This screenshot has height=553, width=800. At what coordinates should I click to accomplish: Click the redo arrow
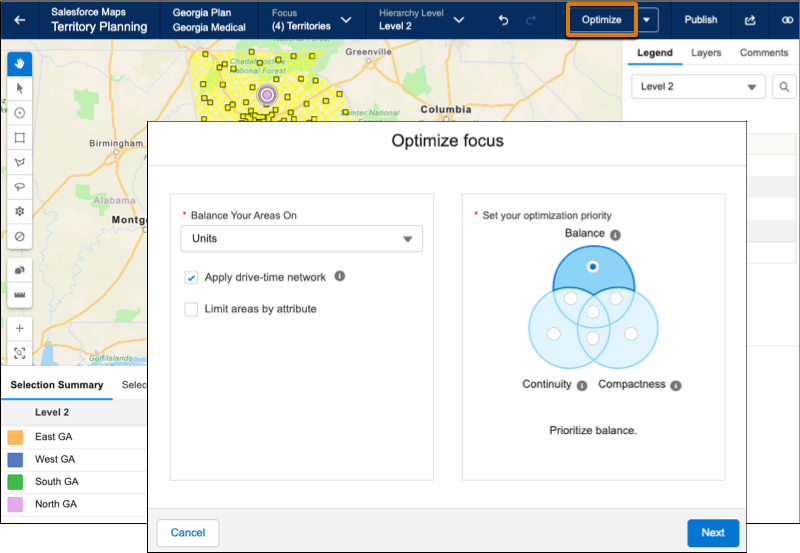[531, 20]
